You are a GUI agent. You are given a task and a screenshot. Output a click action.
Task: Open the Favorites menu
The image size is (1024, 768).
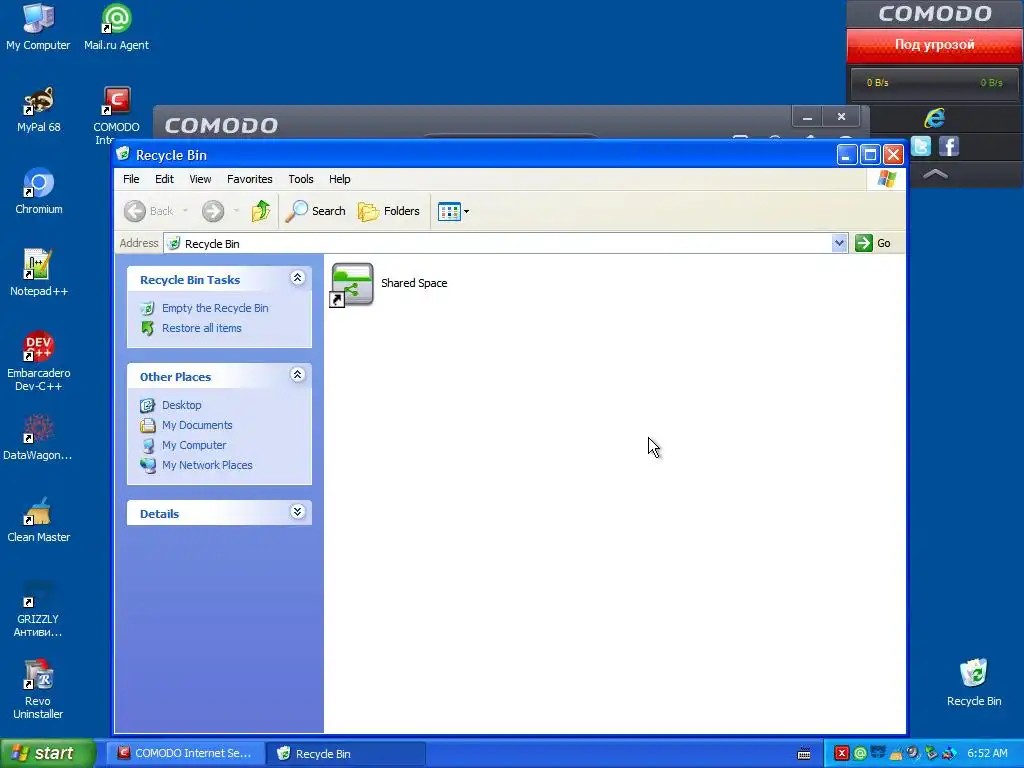(249, 179)
